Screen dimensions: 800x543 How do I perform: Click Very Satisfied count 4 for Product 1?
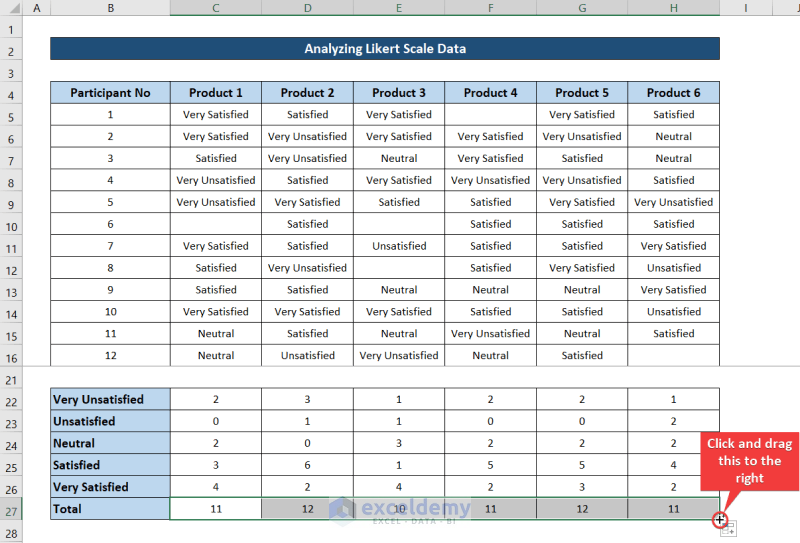click(216, 487)
